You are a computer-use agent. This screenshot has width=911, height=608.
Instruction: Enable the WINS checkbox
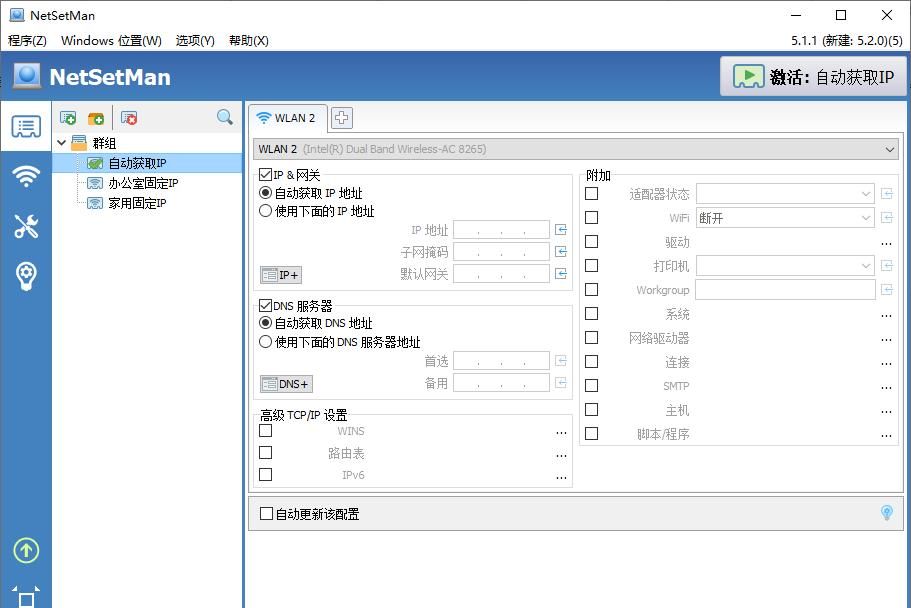pyautogui.click(x=266, y=431)
